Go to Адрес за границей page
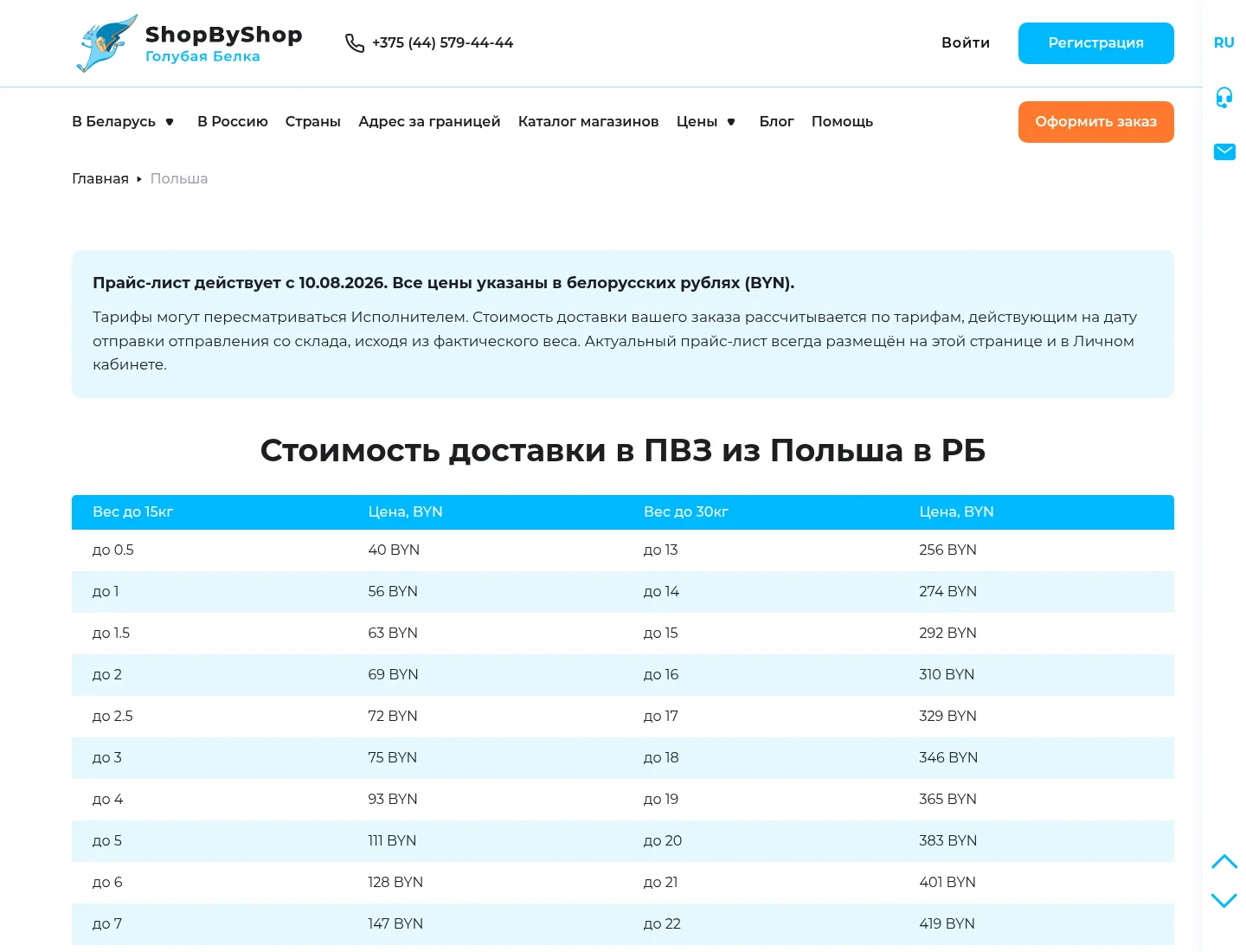This screenshot has height=952, width=1246. click(x=429, y=122)
